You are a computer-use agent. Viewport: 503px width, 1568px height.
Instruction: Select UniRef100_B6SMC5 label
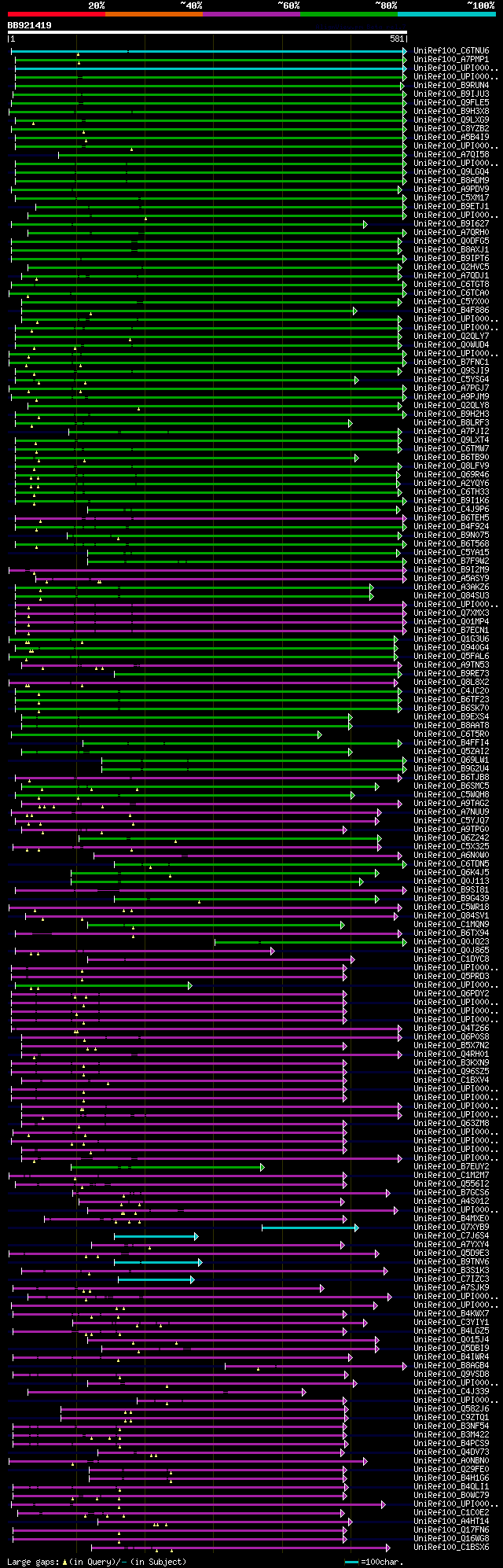[451, 786]
